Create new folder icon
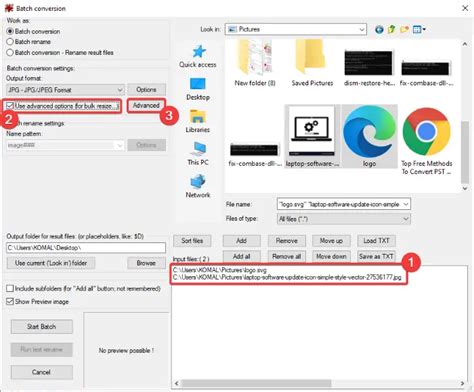This screenshot has height=392, width=474. (404, 29)
